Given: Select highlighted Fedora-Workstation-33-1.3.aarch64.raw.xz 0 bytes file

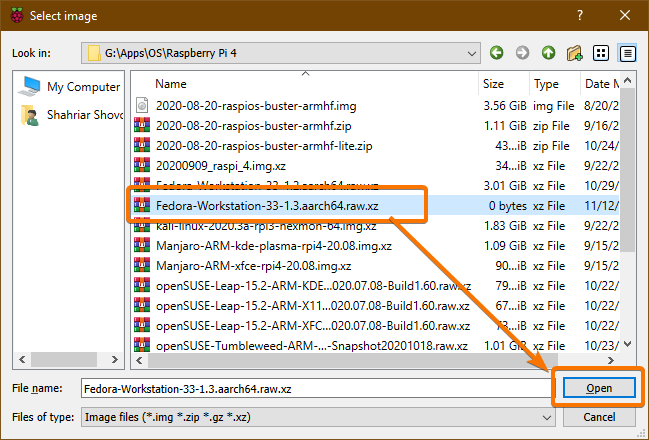Looking at the screenshot, I should coord(267,206).
